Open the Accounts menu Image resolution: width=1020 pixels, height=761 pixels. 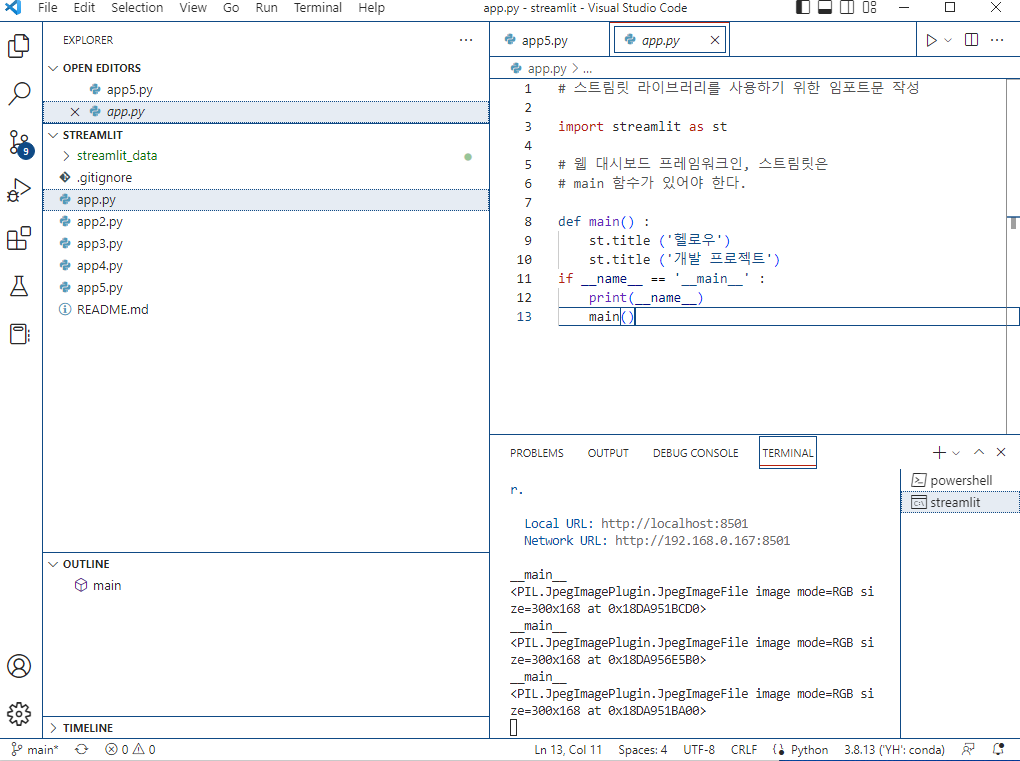tap(19, 666)
